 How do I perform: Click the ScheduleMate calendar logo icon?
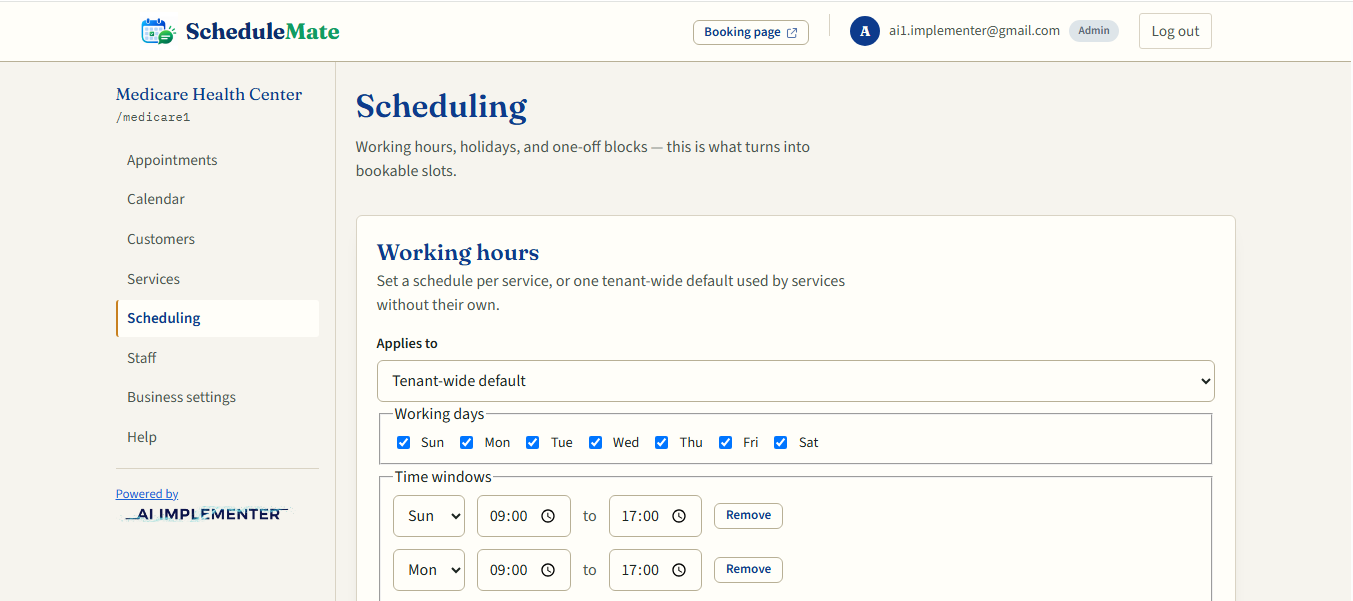(158, 31)
